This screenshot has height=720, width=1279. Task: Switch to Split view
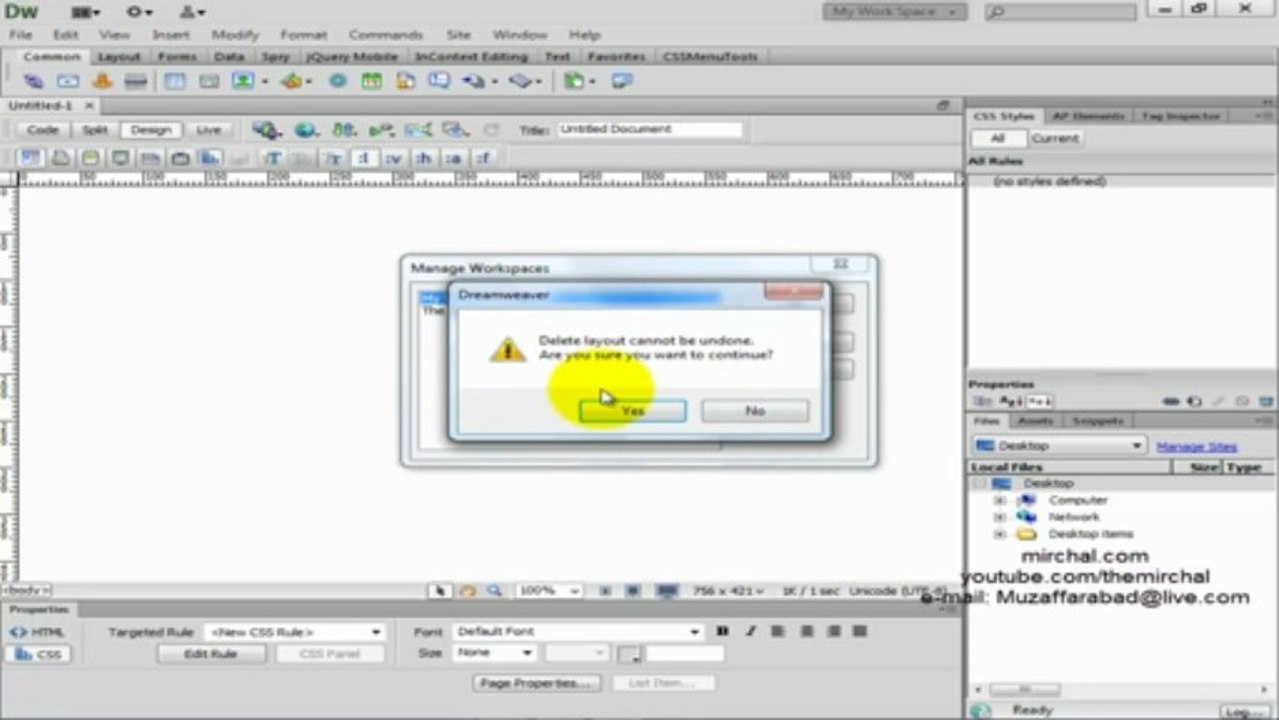click(94, 130)
